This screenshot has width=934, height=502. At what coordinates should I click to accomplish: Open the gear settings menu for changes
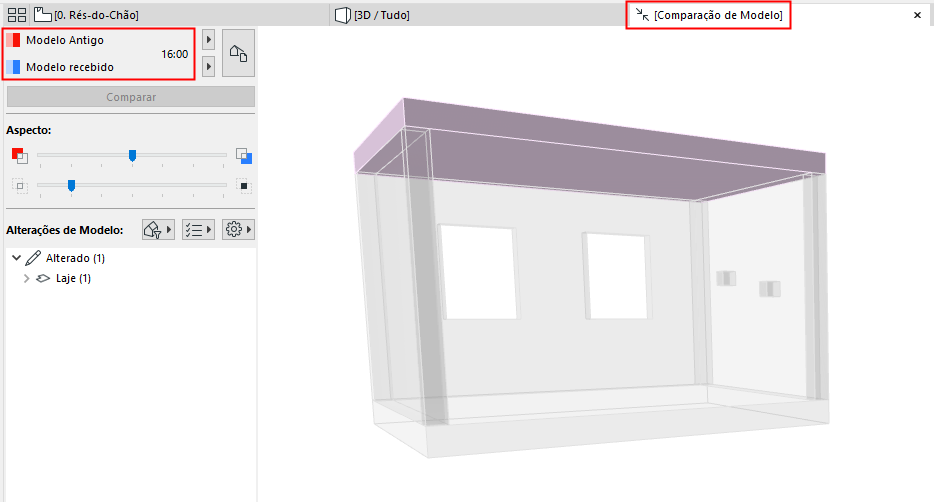click(238, 229)
